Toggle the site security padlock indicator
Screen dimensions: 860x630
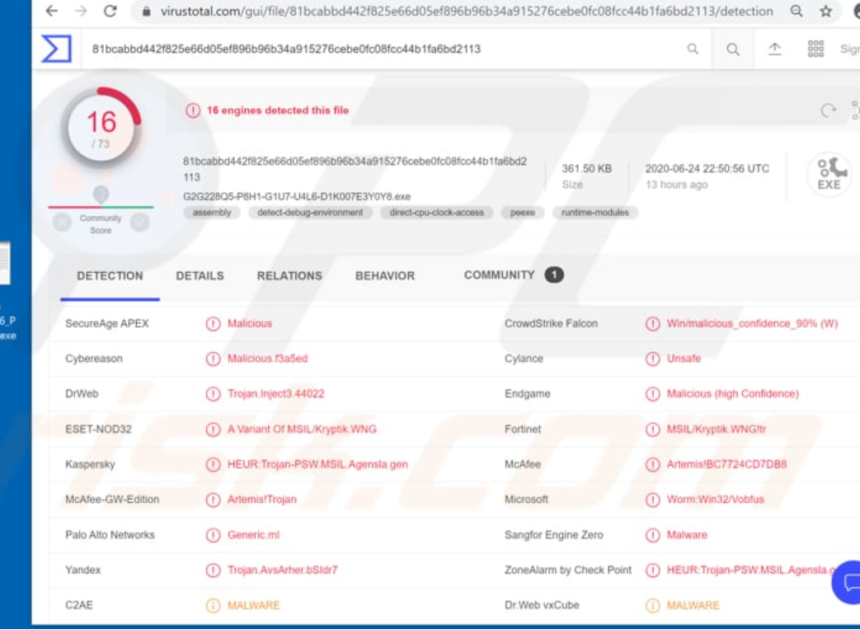coord(147,12)
